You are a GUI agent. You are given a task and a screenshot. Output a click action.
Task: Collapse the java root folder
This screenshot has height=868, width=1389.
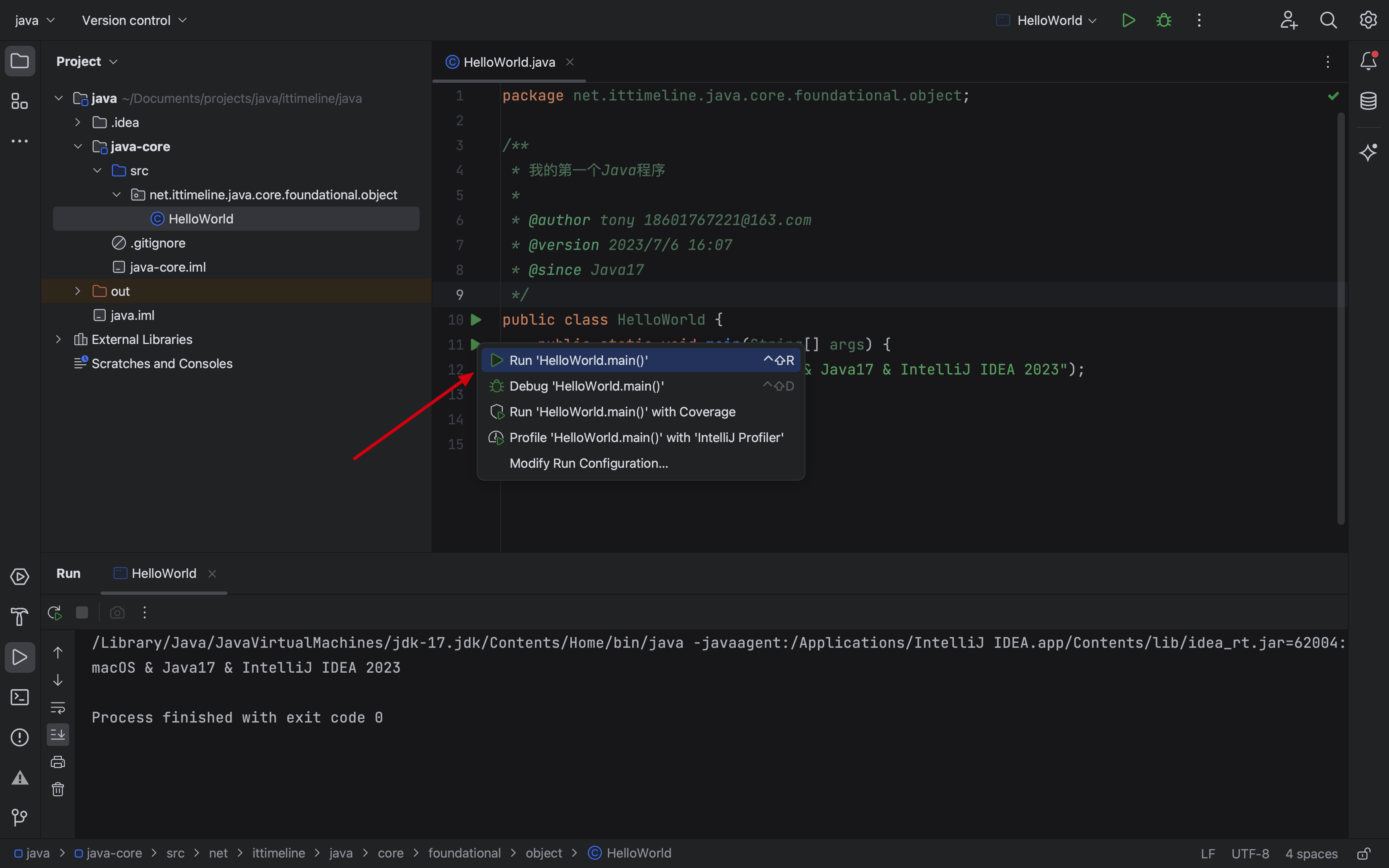[59, 98]
